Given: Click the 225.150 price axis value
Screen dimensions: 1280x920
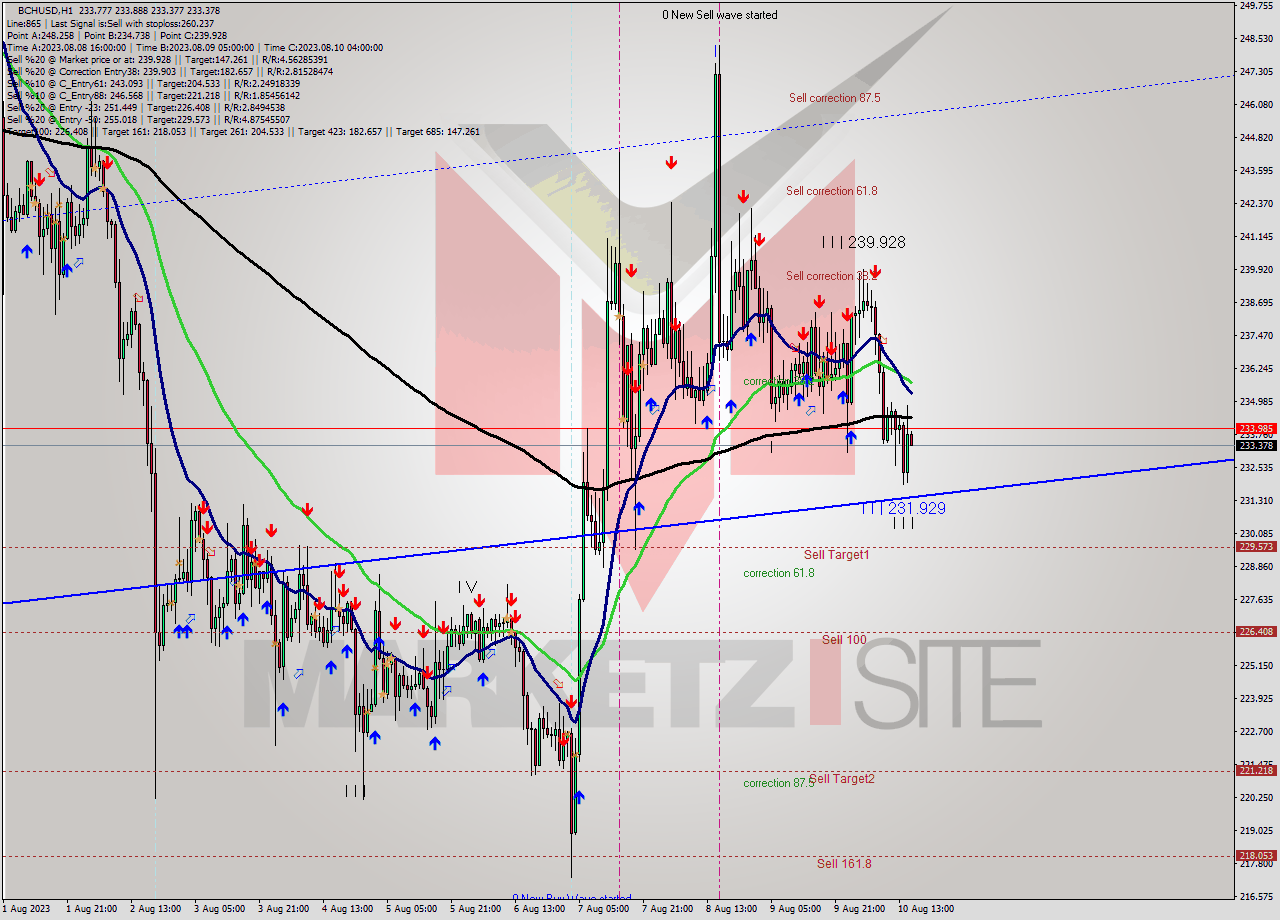Looking at the screenshot, I should point(1256,666).
